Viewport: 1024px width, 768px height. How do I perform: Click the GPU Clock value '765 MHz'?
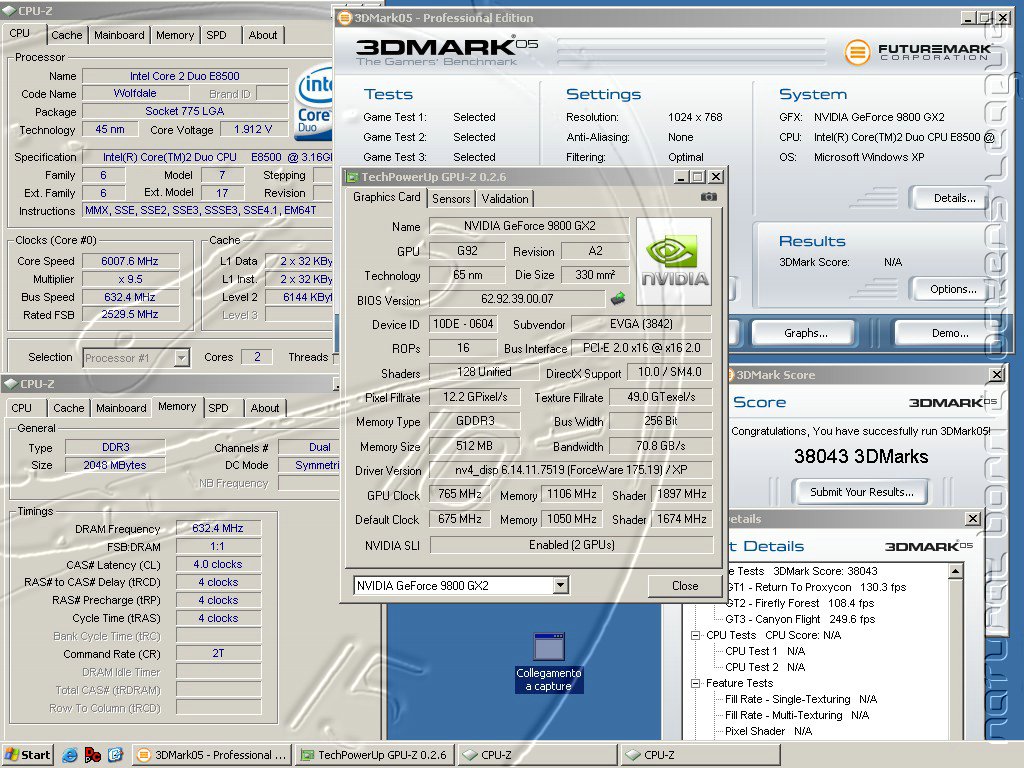459,494
